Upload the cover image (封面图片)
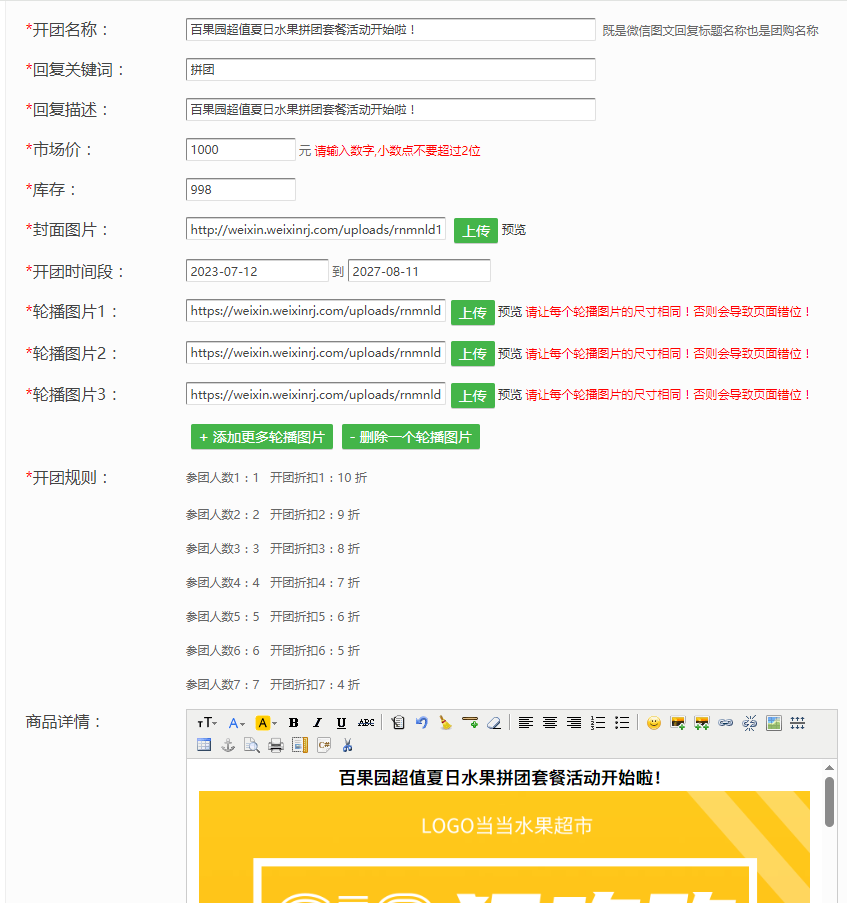Viewport: 847px width, 903px height. coord(475,231)
